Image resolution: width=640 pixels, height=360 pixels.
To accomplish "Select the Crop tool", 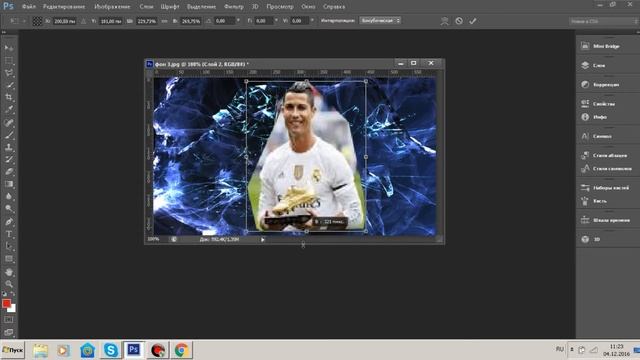I will point(9,97).
